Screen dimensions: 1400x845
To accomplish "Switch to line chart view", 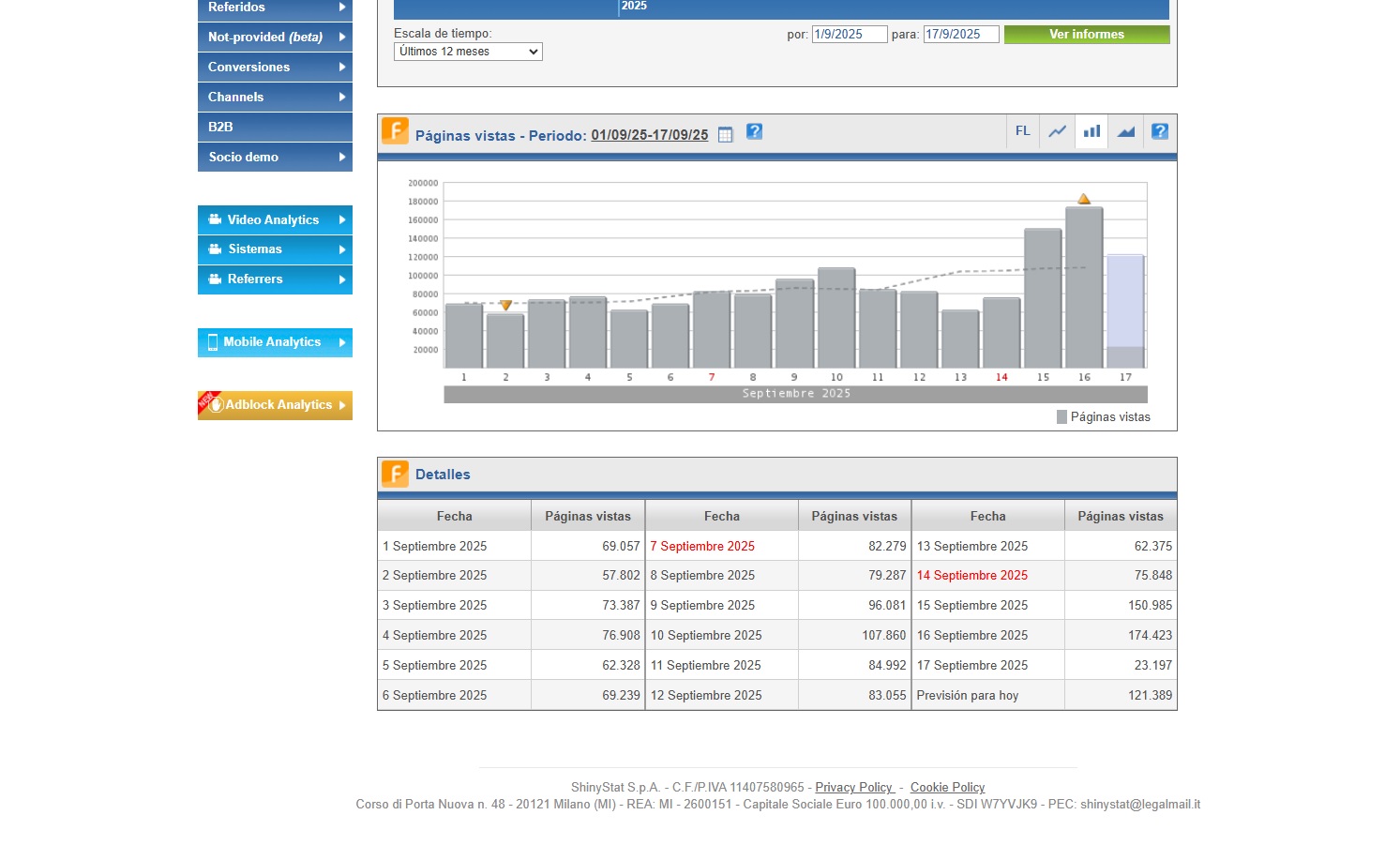I will (x=1057, y=131).
